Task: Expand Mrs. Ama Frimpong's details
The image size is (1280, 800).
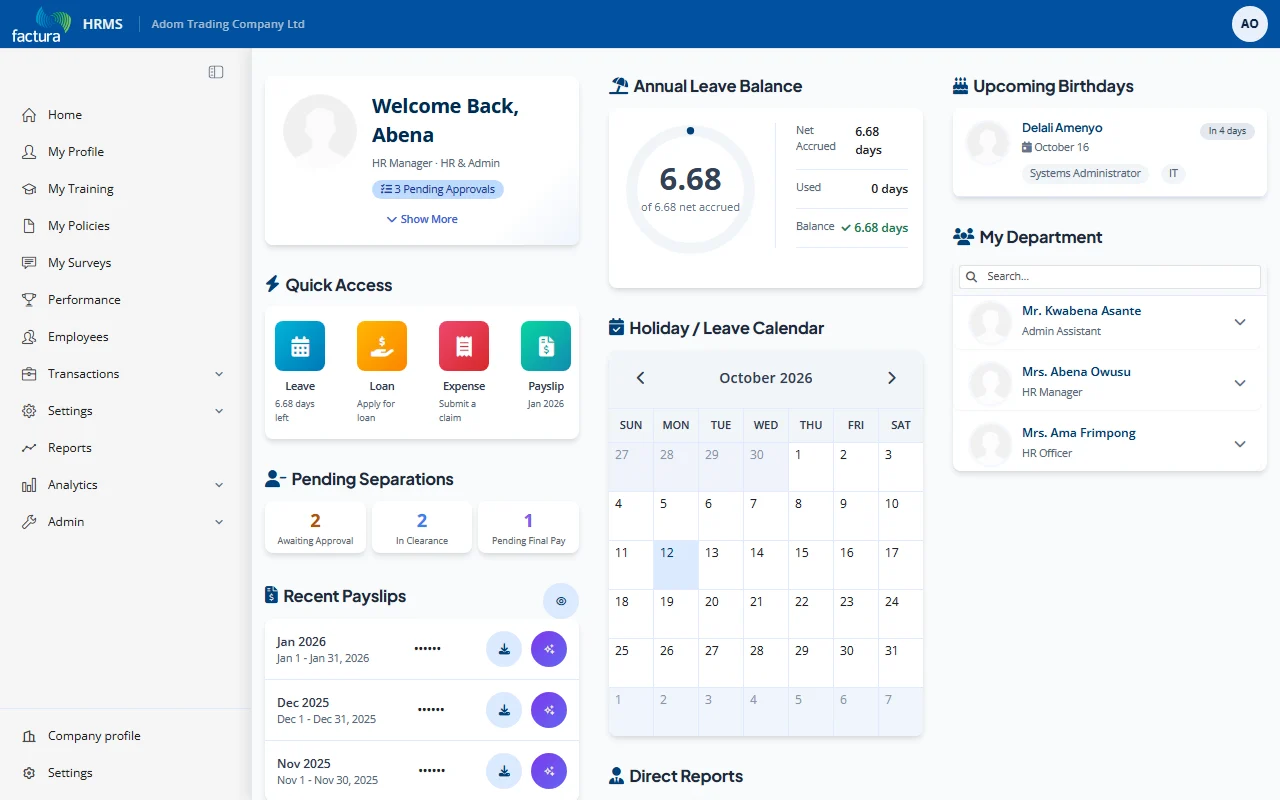Action: tap(1240, 444)
